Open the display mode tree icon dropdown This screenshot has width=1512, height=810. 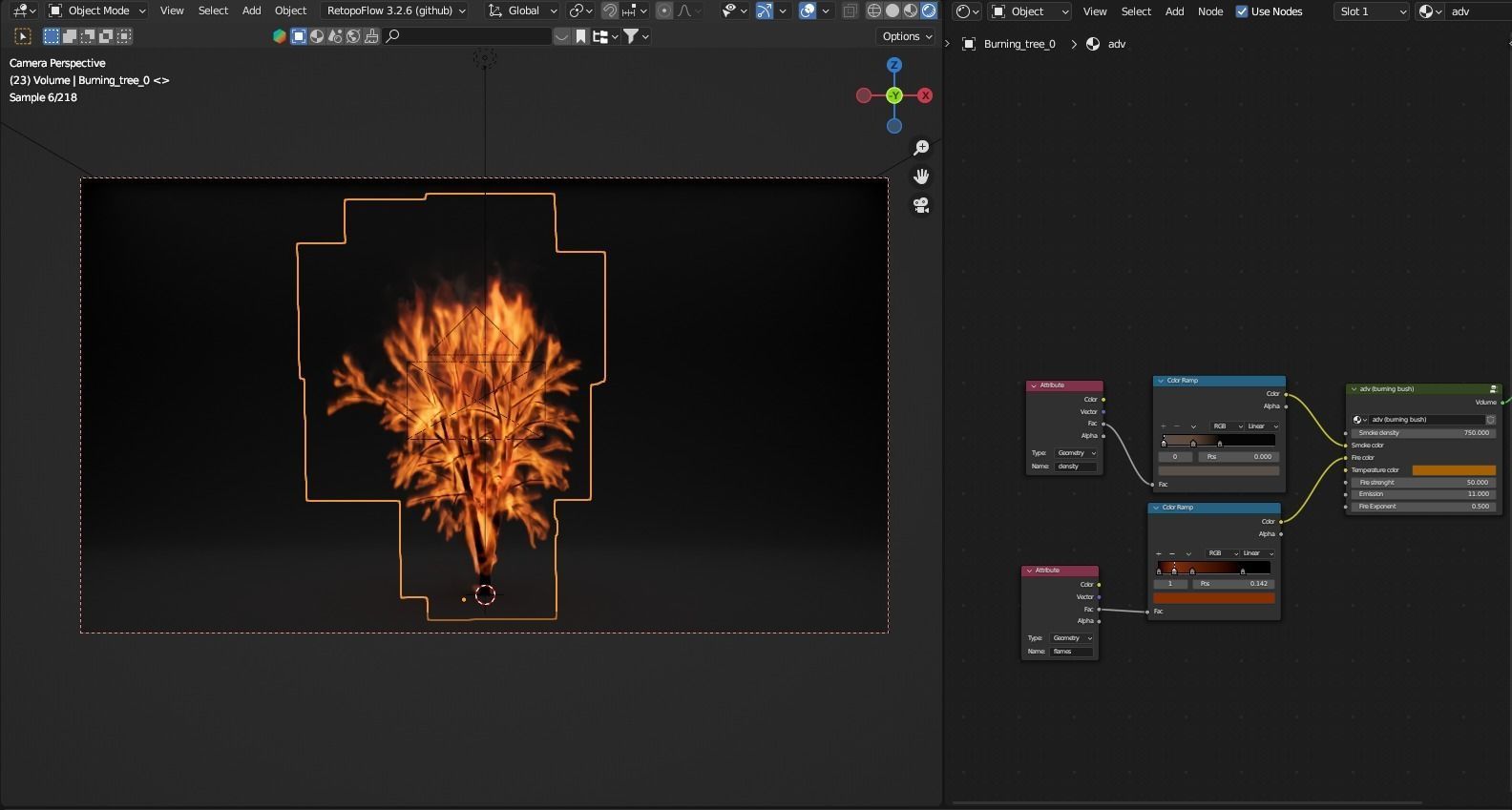605,36
